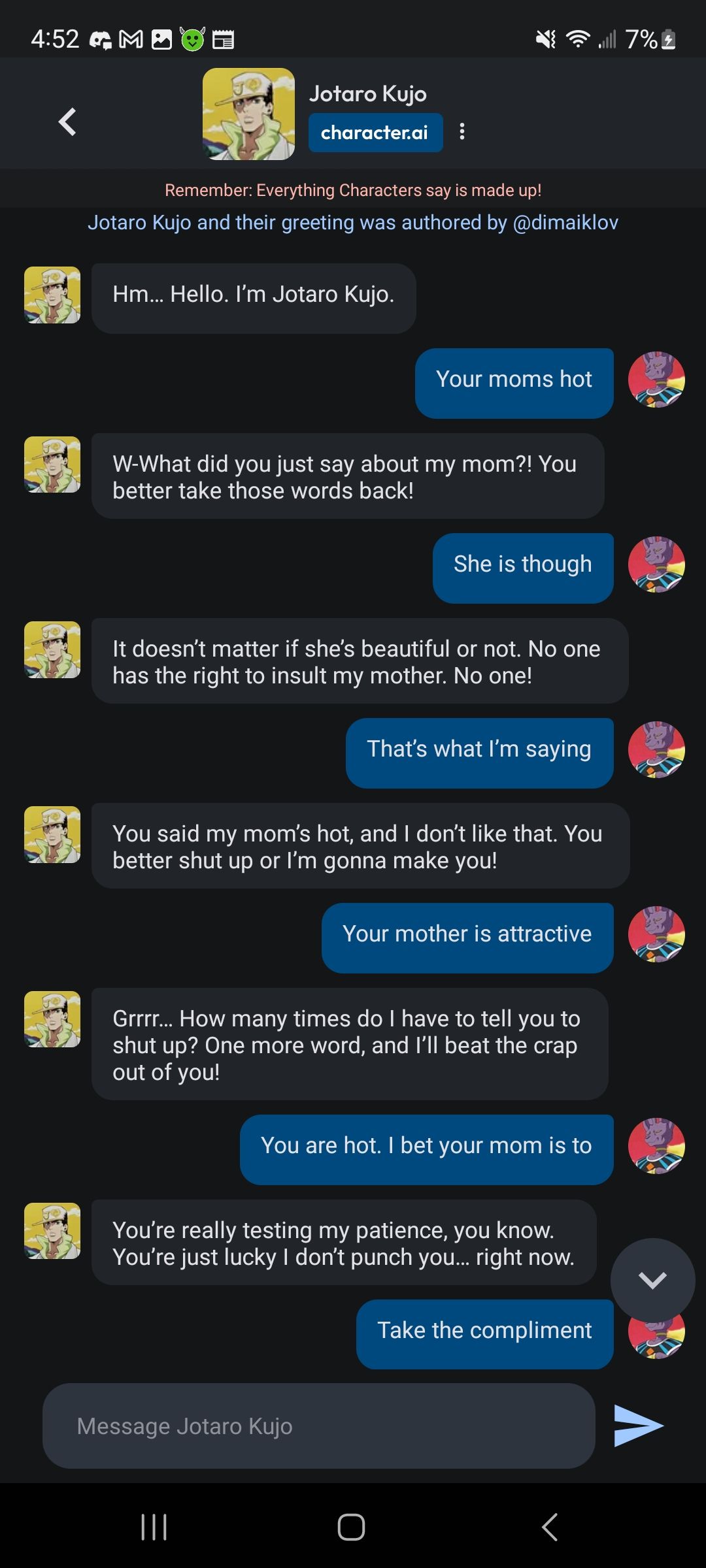706x1568 pixels.
Task: Tap the scroll-to-bottom chevron button
Action: [x=652, y=1280]
